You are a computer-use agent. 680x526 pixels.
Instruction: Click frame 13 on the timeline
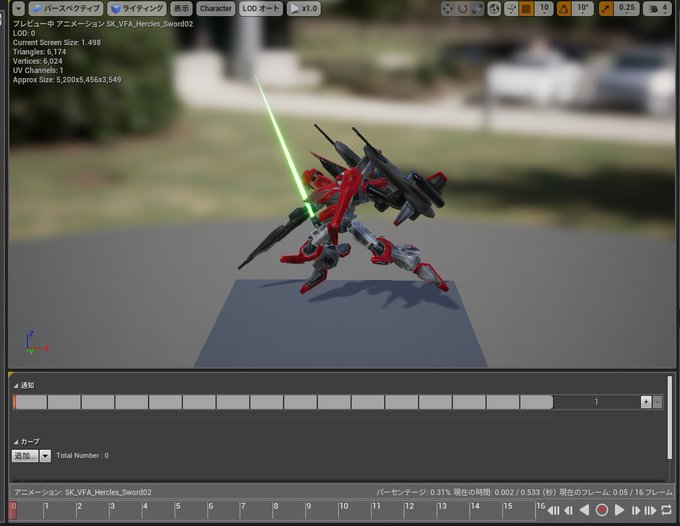(442, 506)
